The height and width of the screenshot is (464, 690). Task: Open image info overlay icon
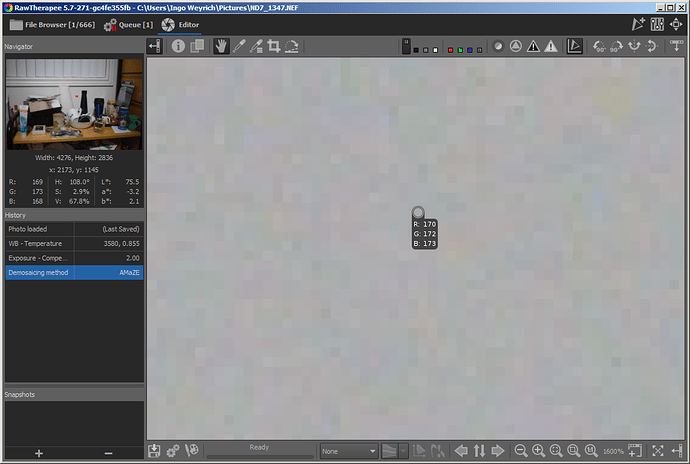(178, 46)
